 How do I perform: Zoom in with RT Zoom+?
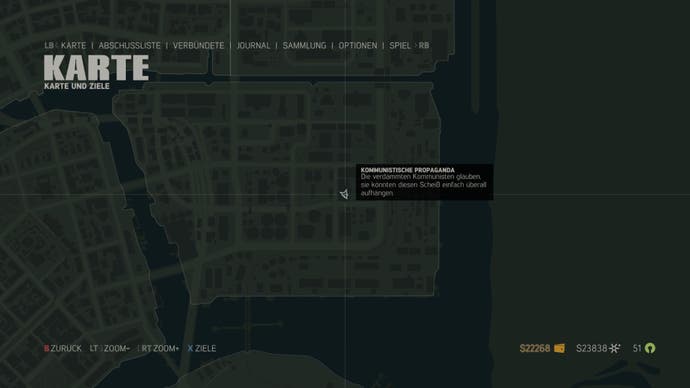click(x=160, y=348)
